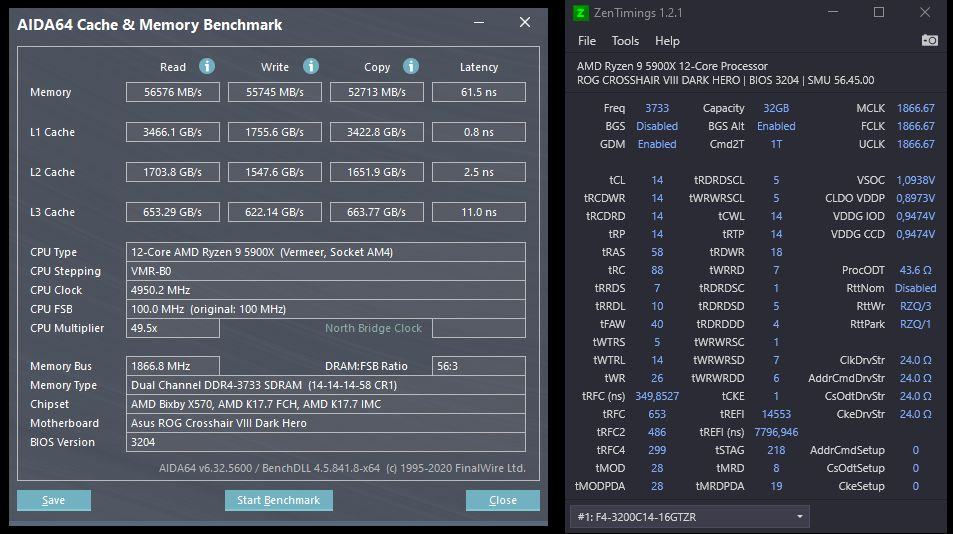Minimize the ZenTimings window
This screenshot has height=534, width=953.
pos(833,12)
